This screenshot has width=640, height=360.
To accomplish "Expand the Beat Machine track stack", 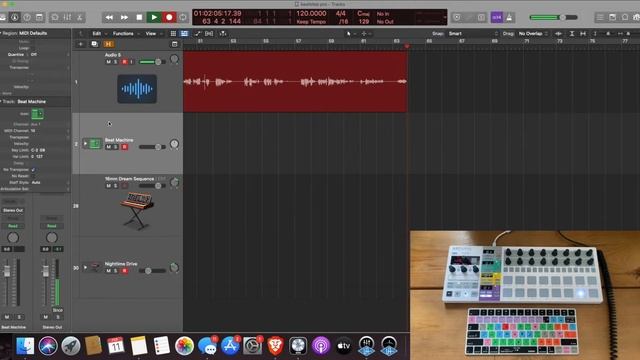I will click(x=85, y=144).
